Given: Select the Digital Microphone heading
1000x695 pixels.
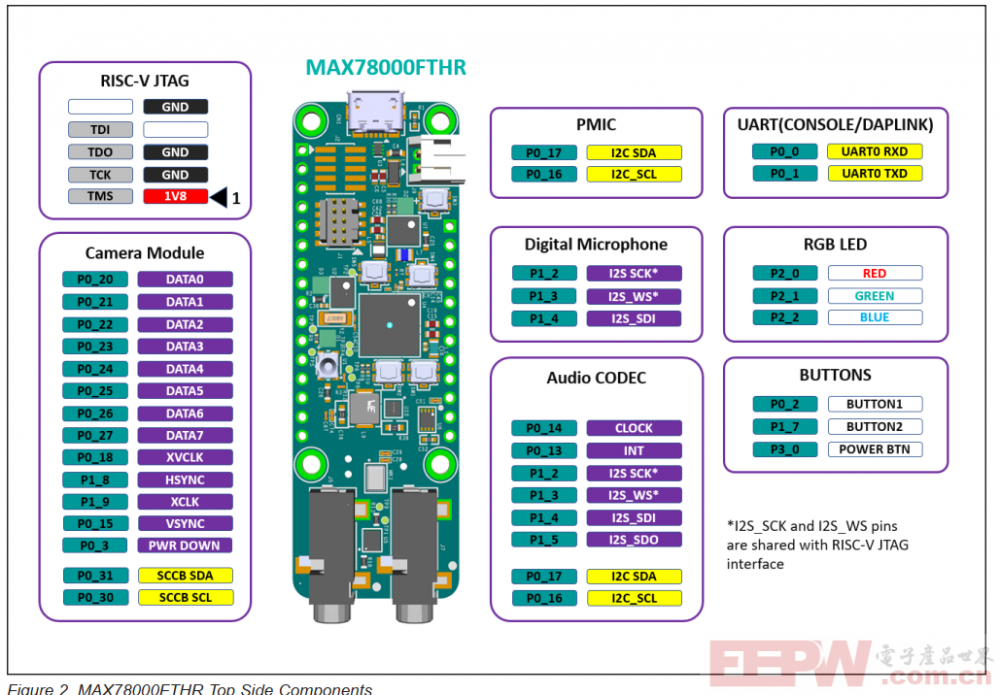Looking at the screenshot, I should [x=596, y=244].
